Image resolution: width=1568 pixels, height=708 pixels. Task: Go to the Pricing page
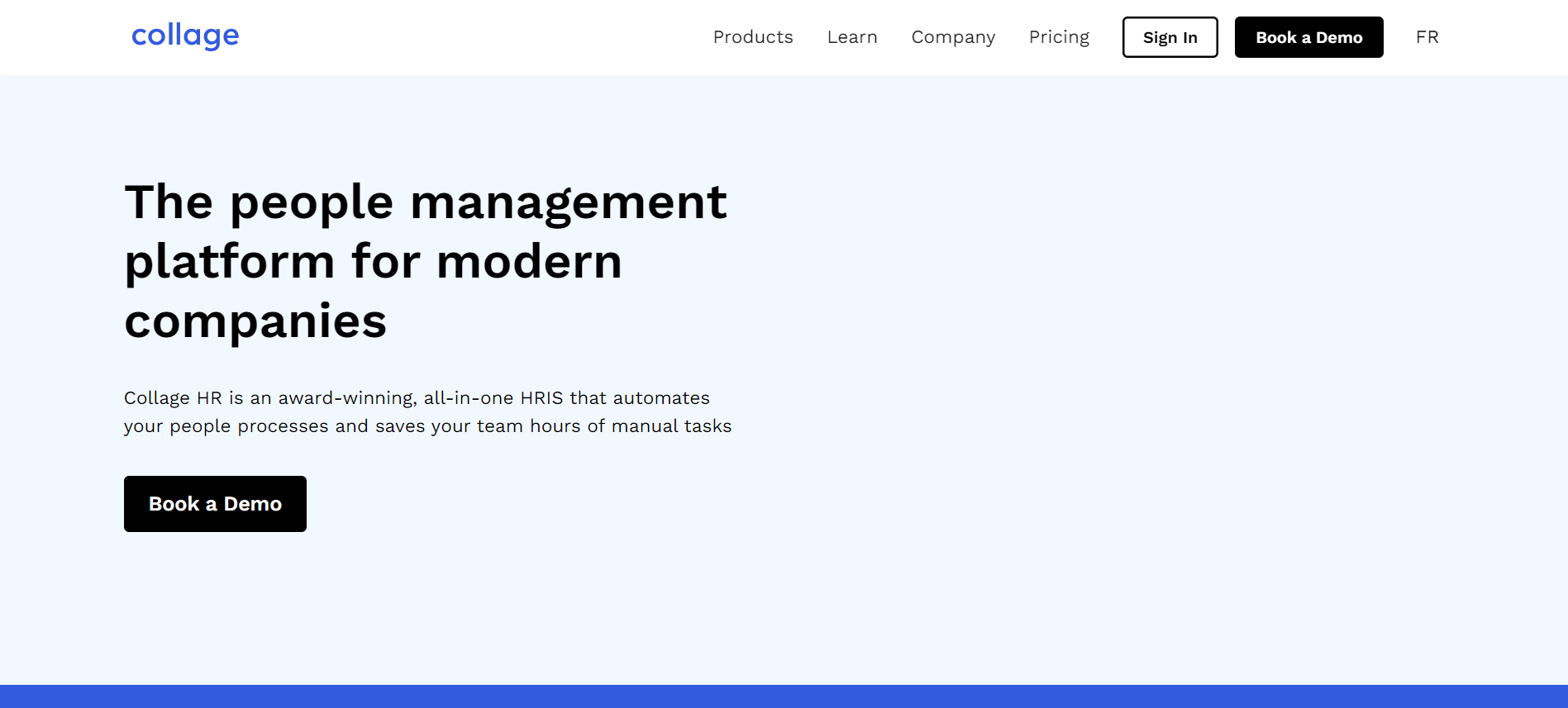point(1059,37)
